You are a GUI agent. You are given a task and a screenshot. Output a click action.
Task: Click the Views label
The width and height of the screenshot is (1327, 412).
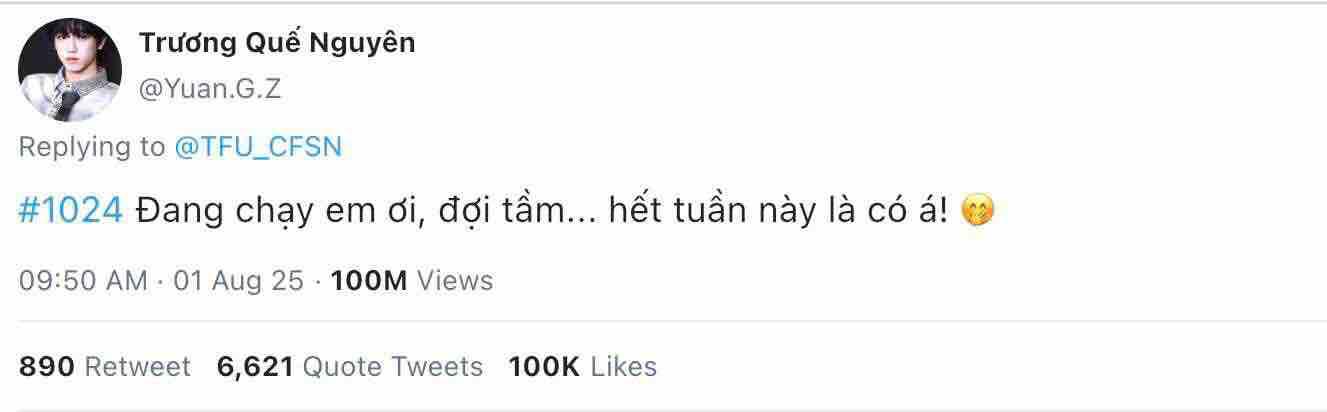(455, 281)
